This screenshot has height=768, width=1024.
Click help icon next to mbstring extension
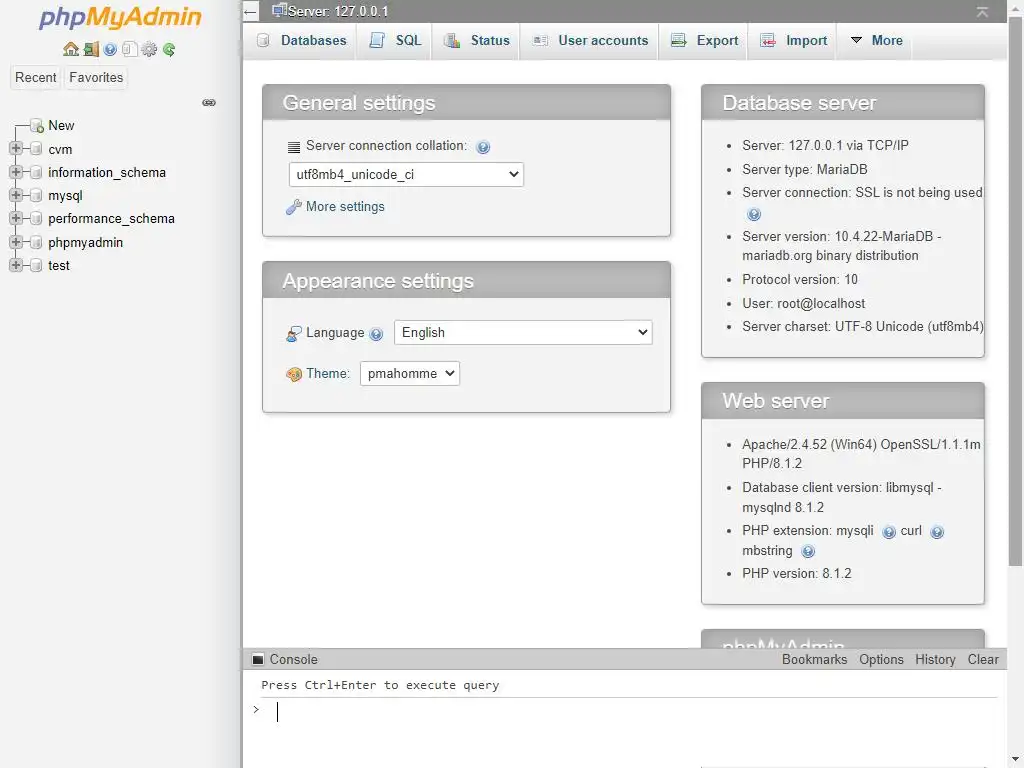point(808,552)
